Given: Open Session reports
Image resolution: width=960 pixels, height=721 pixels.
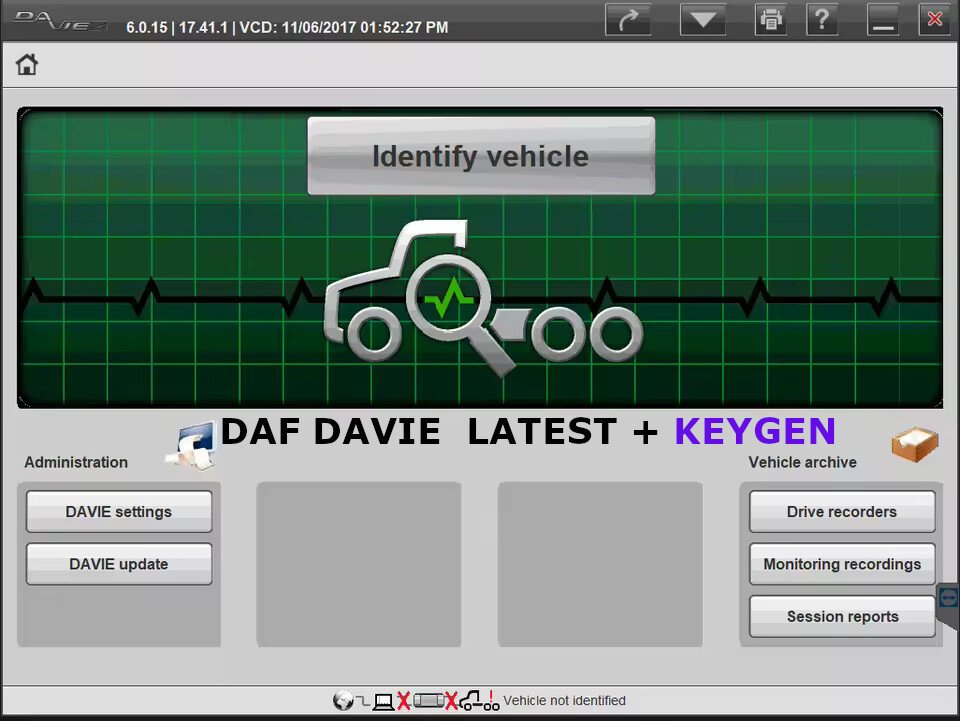Looking at the screenshot, I should point(841,616).
